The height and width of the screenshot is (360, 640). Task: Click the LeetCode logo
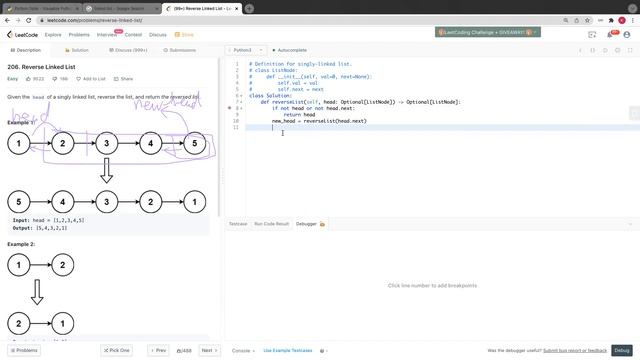click(x=22, y=35)
